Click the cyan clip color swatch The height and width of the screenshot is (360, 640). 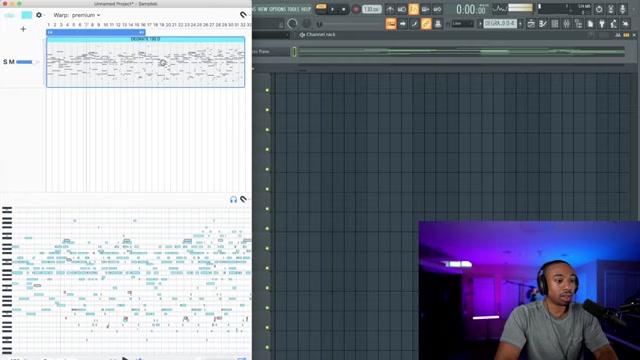(x=27, y=15)
